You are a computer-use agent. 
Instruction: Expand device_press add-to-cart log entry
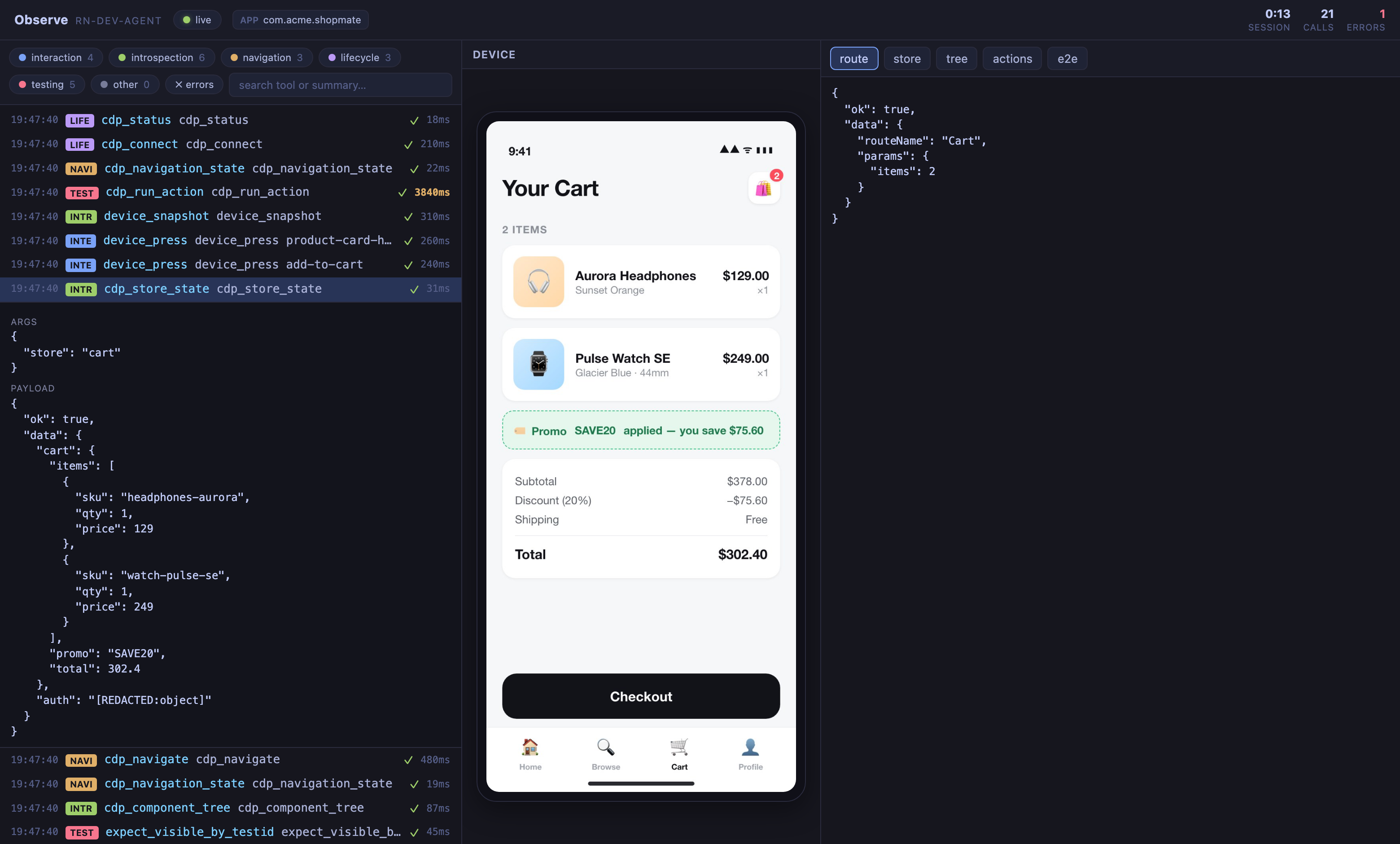pyautogui.click(x=231, y=265)
